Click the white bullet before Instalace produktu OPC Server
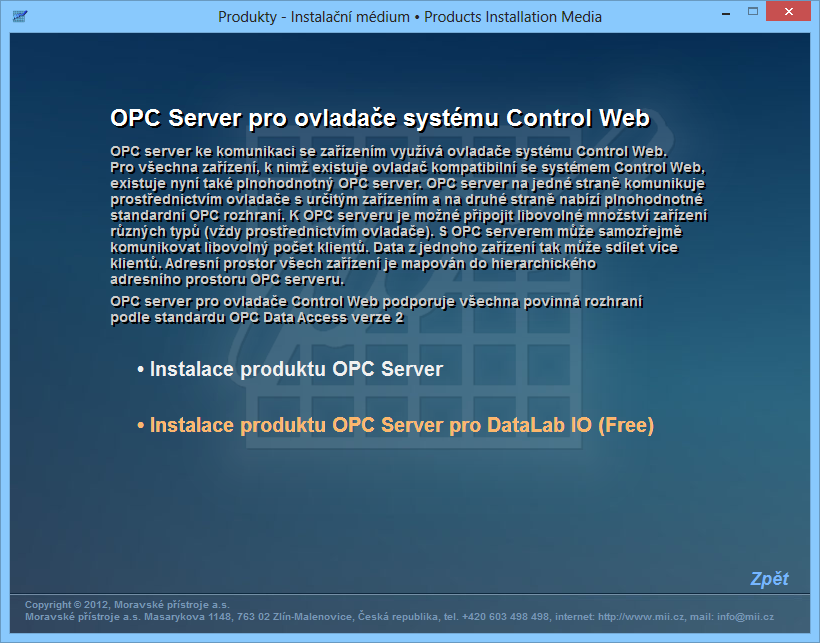The image size is (820, 643). [x=141, y=370]
